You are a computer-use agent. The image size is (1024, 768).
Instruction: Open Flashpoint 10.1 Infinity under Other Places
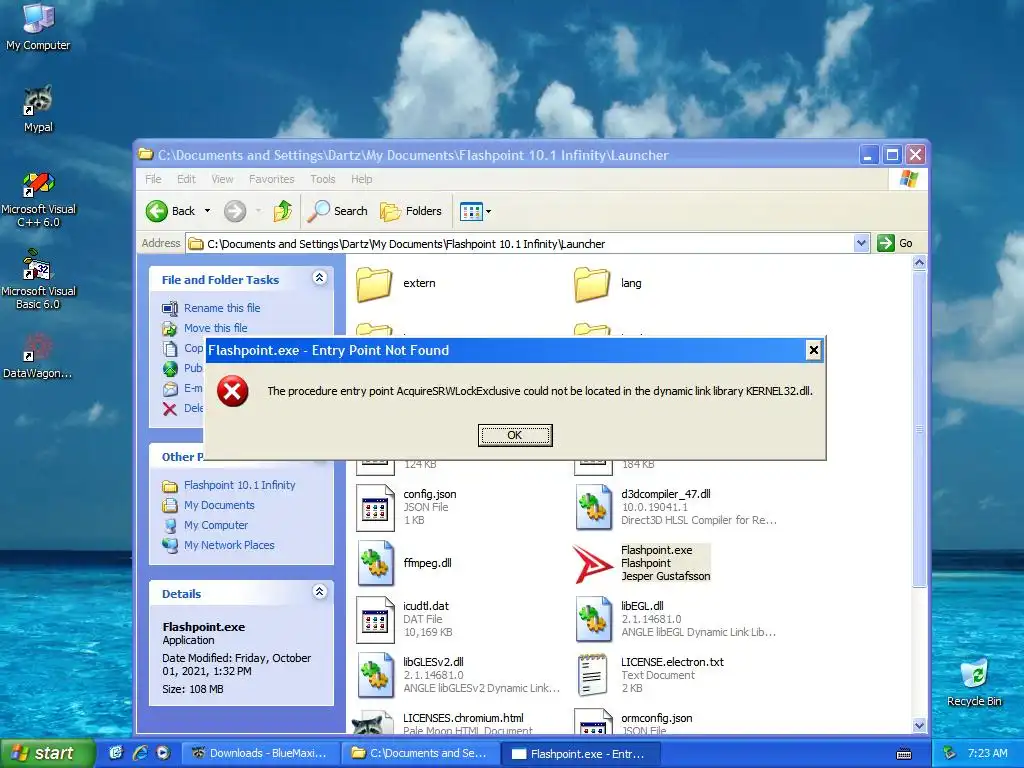point(239,485)
